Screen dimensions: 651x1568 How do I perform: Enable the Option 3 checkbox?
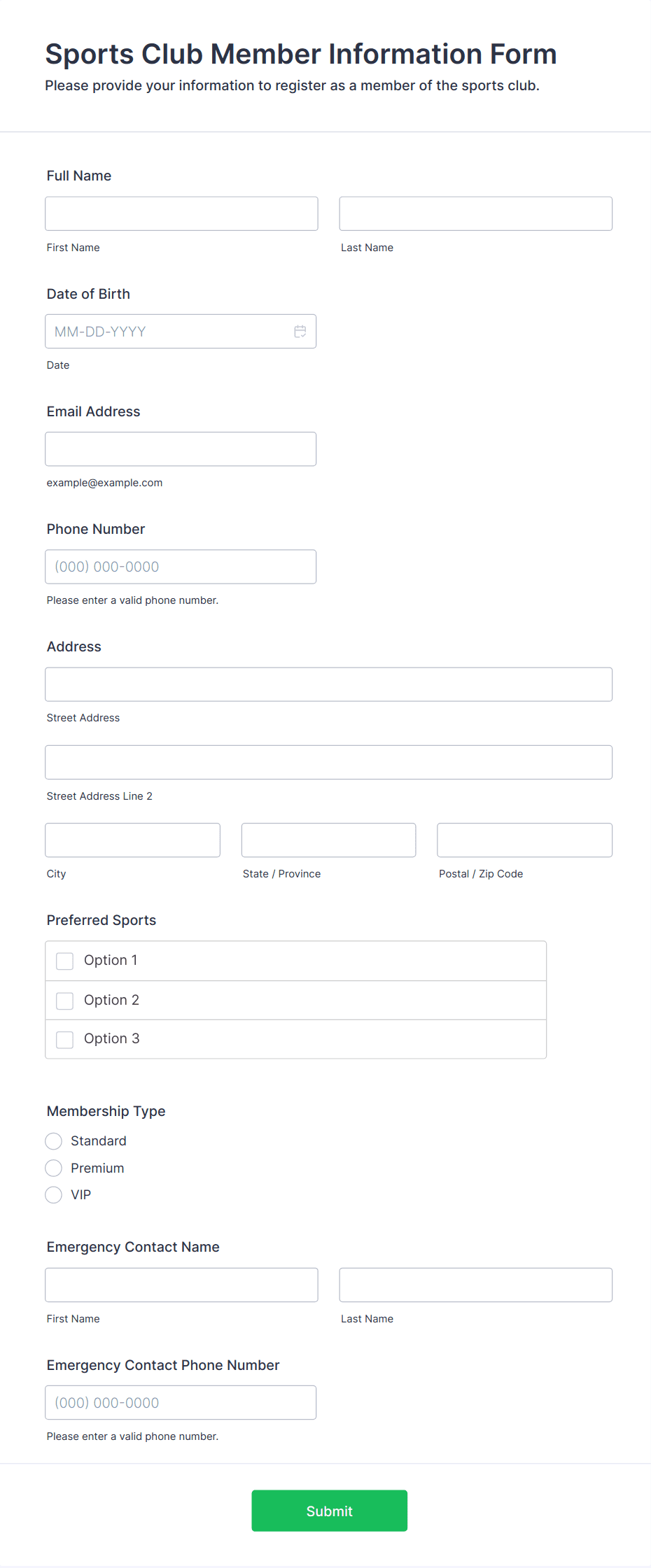pyautogui.click(x=65, y=1040)
